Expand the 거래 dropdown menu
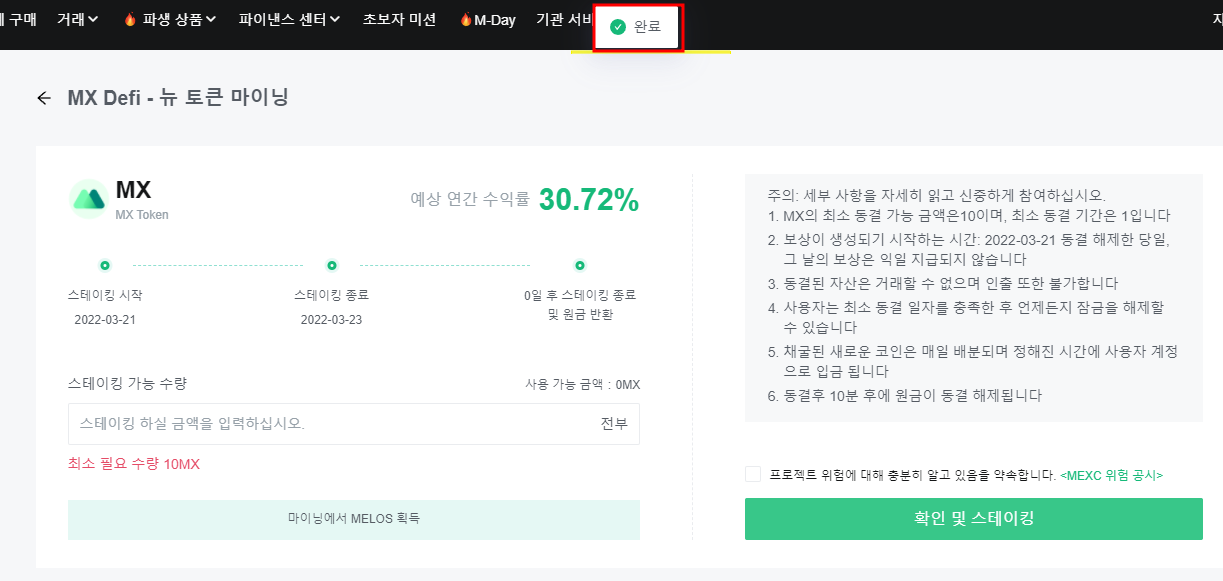Image resolution: width=1223 pixels, height=581 pixels. (78, 19)
